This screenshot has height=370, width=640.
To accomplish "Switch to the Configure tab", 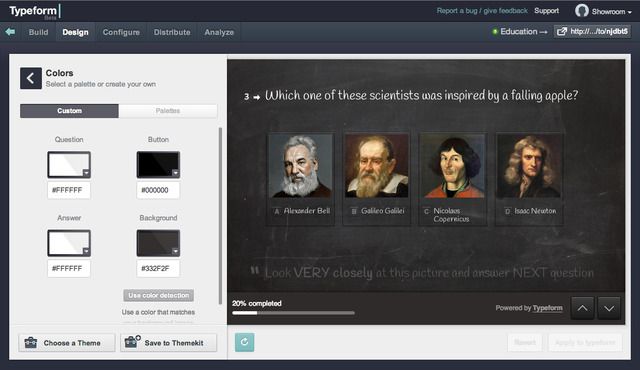I will click(x=121, y=32).
